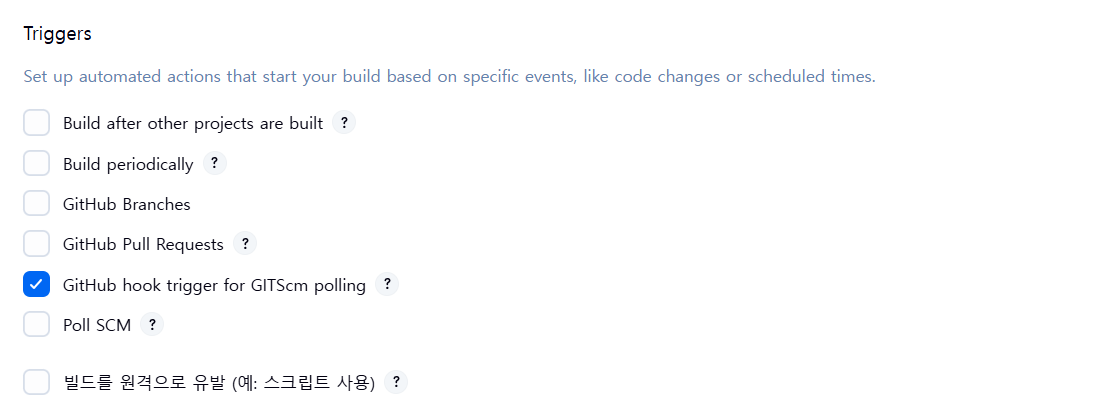This screenshot has width=1105, height=410.
Task: Click the 'Poll SCM' label text
Action: [97, 325]
